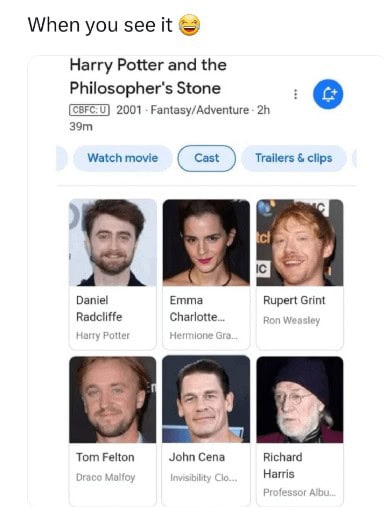Click the partially hidden tab left of Watch movie
The height and width of the screenshot is (507, 384).
[x=62, y=158]
